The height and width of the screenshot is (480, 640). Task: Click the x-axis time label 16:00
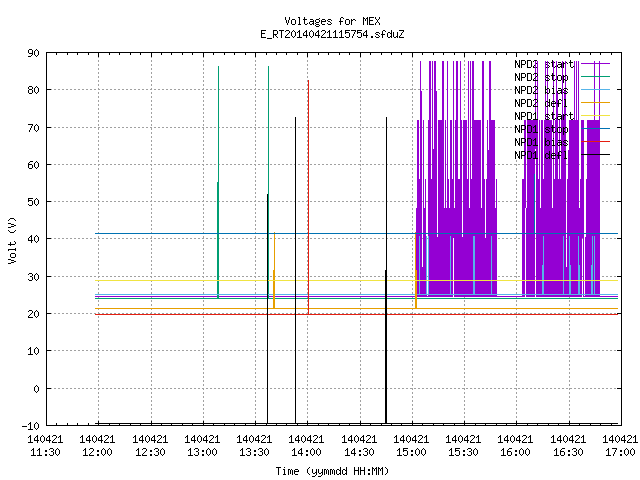[x=516, y=453]
